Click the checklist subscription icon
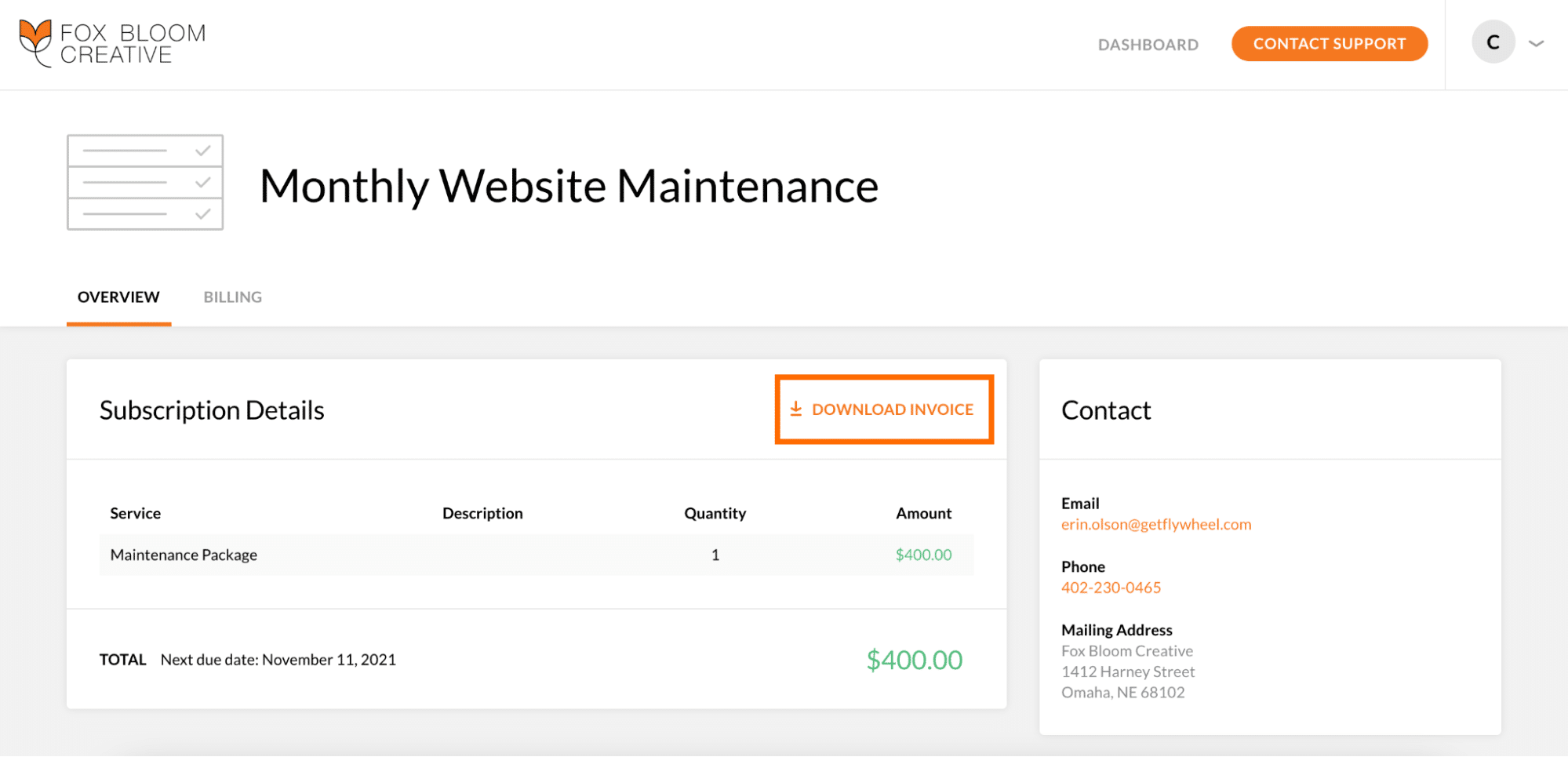The height and width of the screenshot is (757, 1568). click(145, 182)
